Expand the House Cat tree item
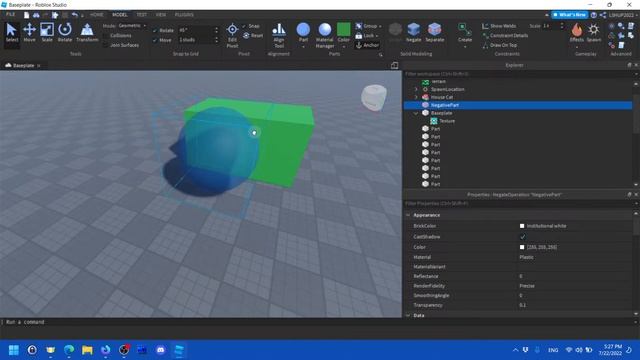This screenshot has height=360, width=640. (416, 97)
